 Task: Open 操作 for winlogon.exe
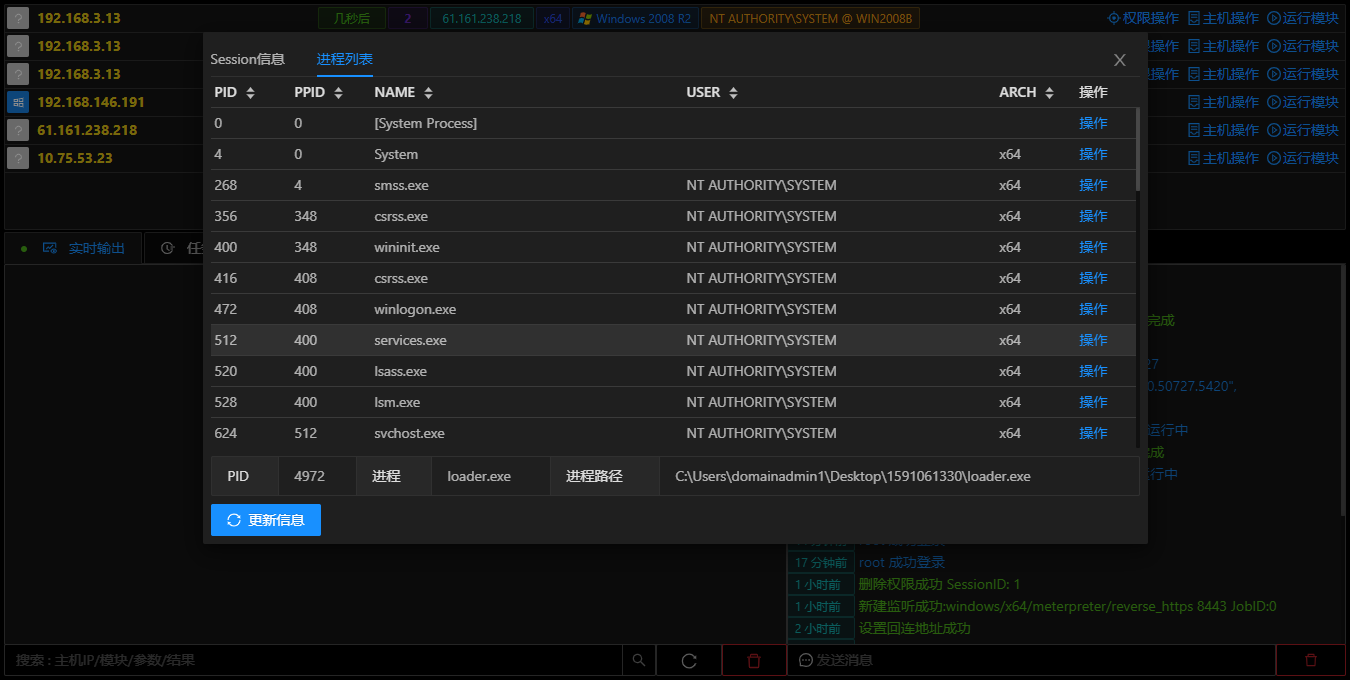[1093, 309]
